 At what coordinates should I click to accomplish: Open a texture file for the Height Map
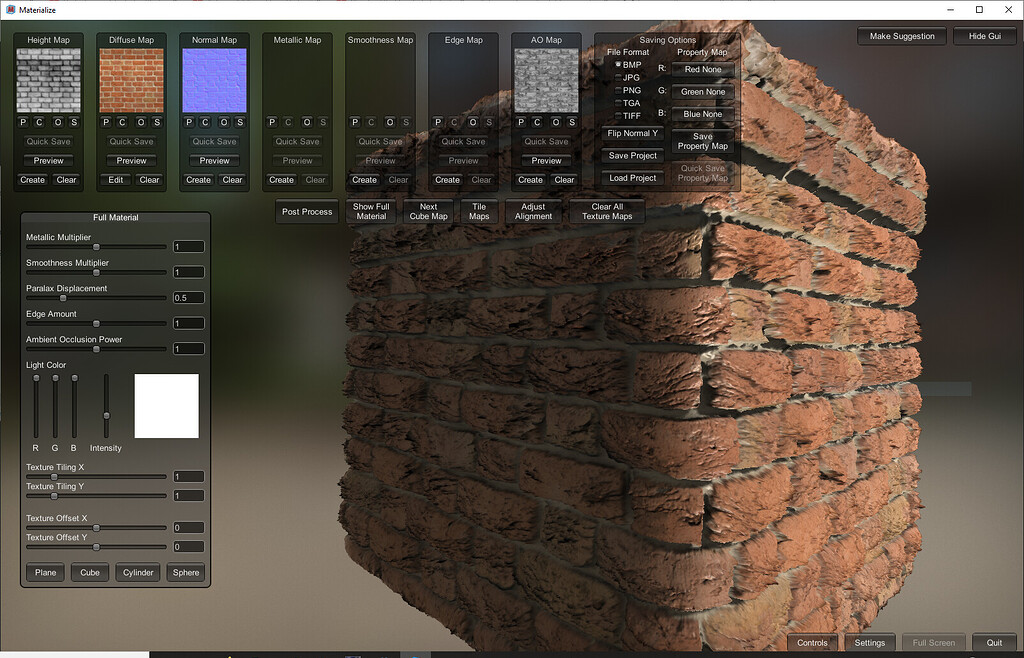point(57,122)
